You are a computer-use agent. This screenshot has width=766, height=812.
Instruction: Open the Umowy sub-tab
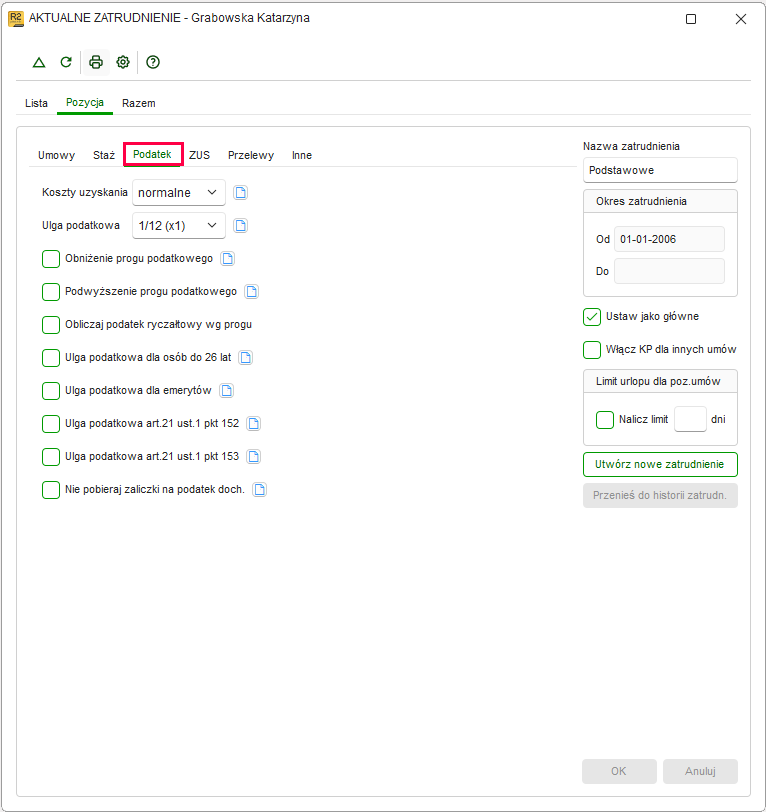click(x=56, y=155)
